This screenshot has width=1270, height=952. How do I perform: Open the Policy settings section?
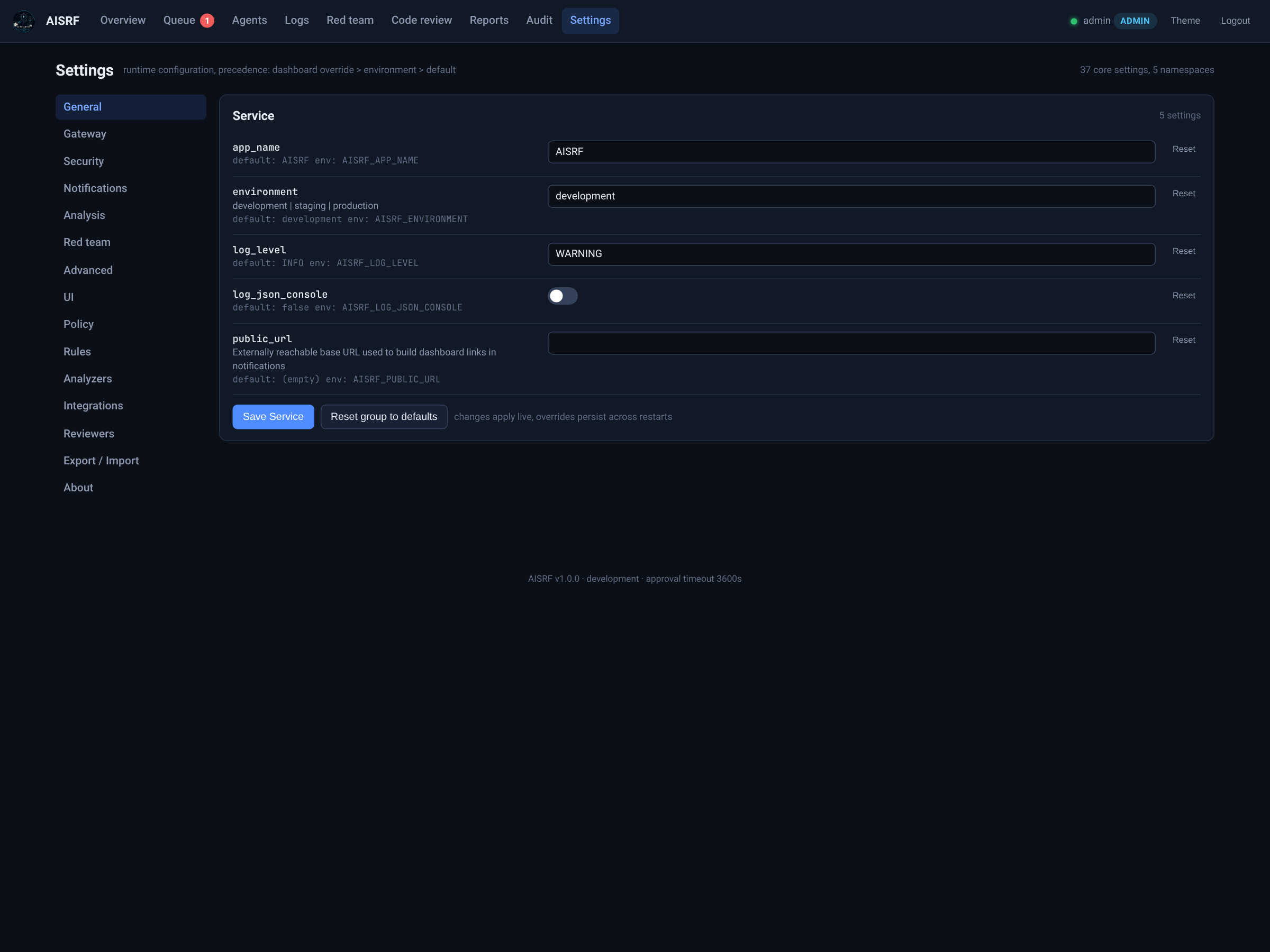click(131, 324)
